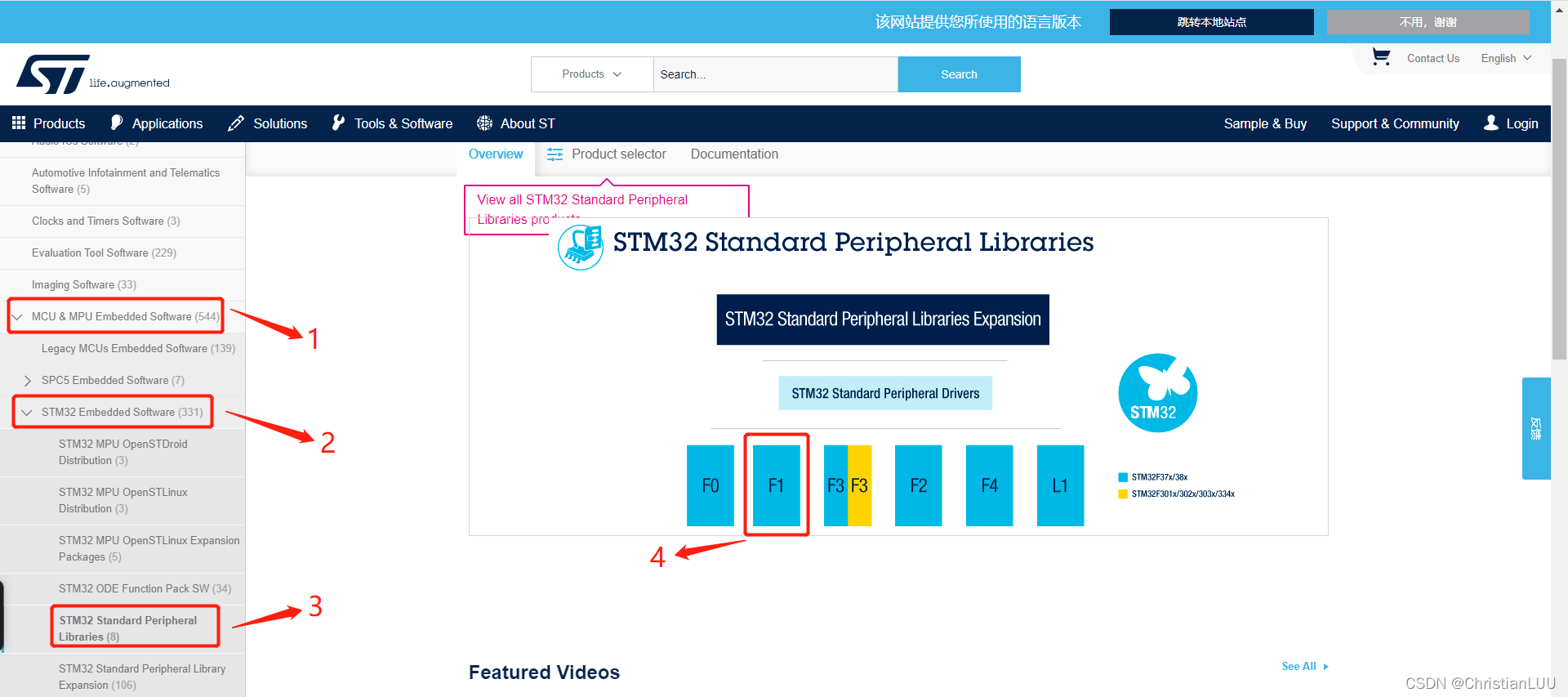1568x697 pixels.
Task: Click the yellow STM32F301x/302x legend swatch
Action: point(1123,494)
